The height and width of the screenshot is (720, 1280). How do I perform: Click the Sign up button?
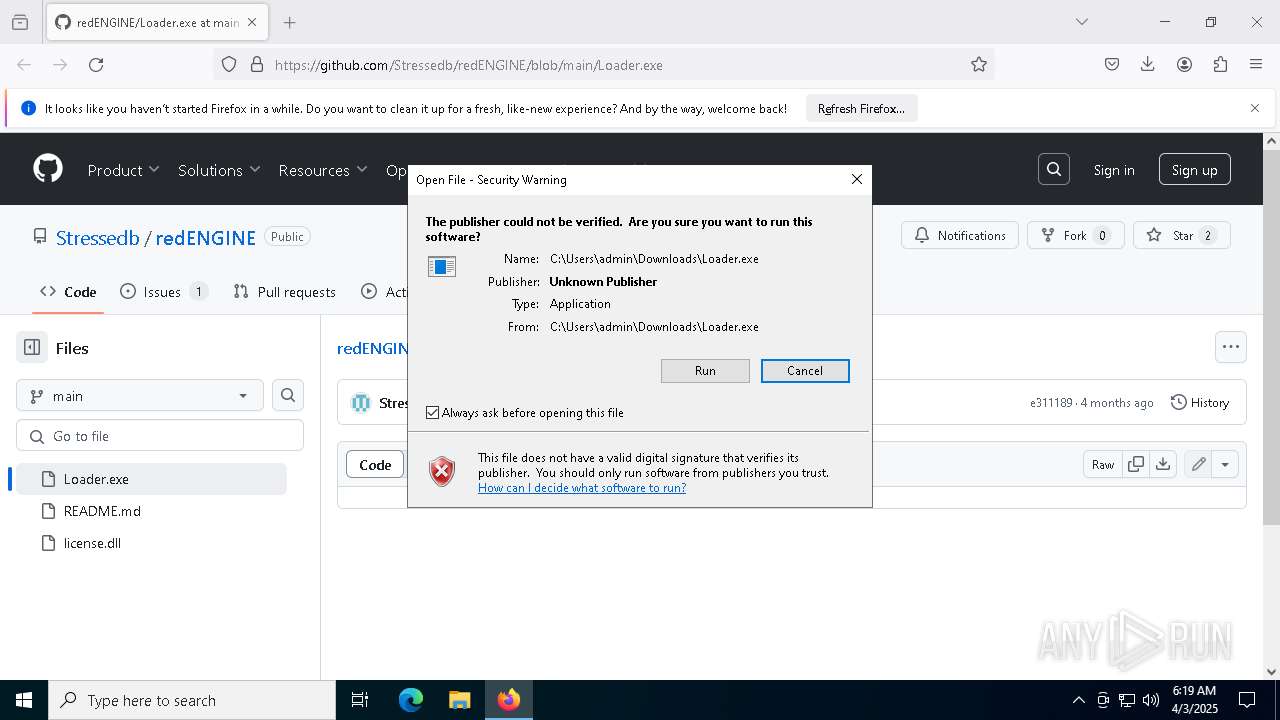1195,170
